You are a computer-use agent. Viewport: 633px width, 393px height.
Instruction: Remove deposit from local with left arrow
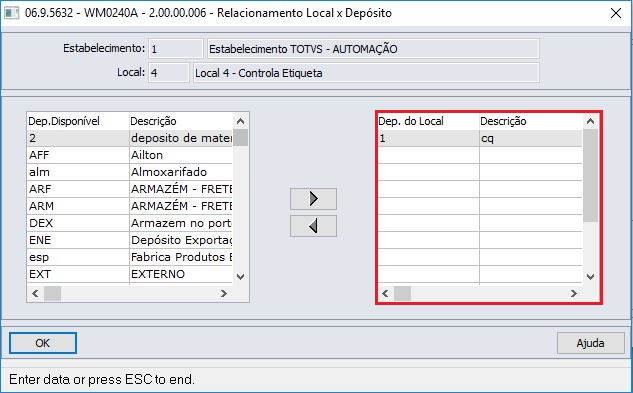(x=313, y=226)
